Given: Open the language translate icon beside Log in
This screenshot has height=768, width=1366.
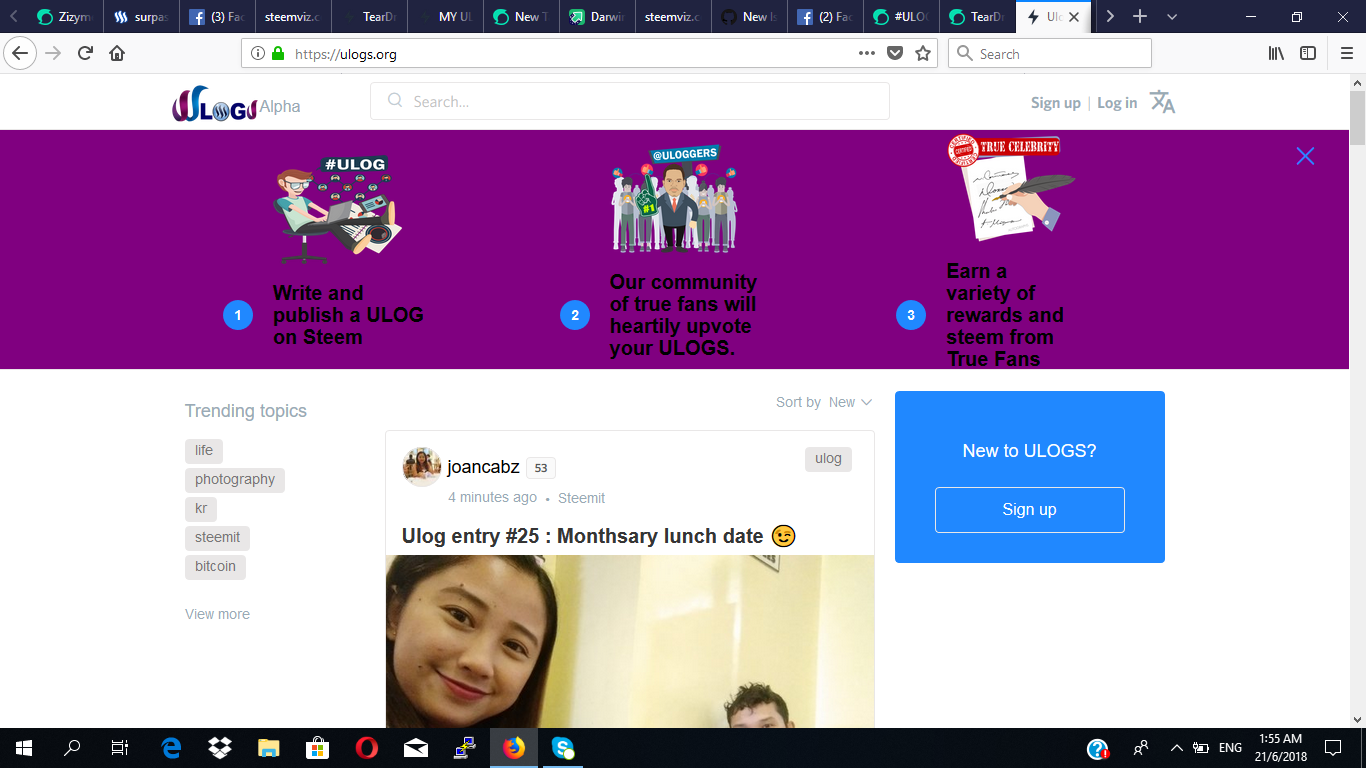Looking at the screenshot, I should point(1161,101).
